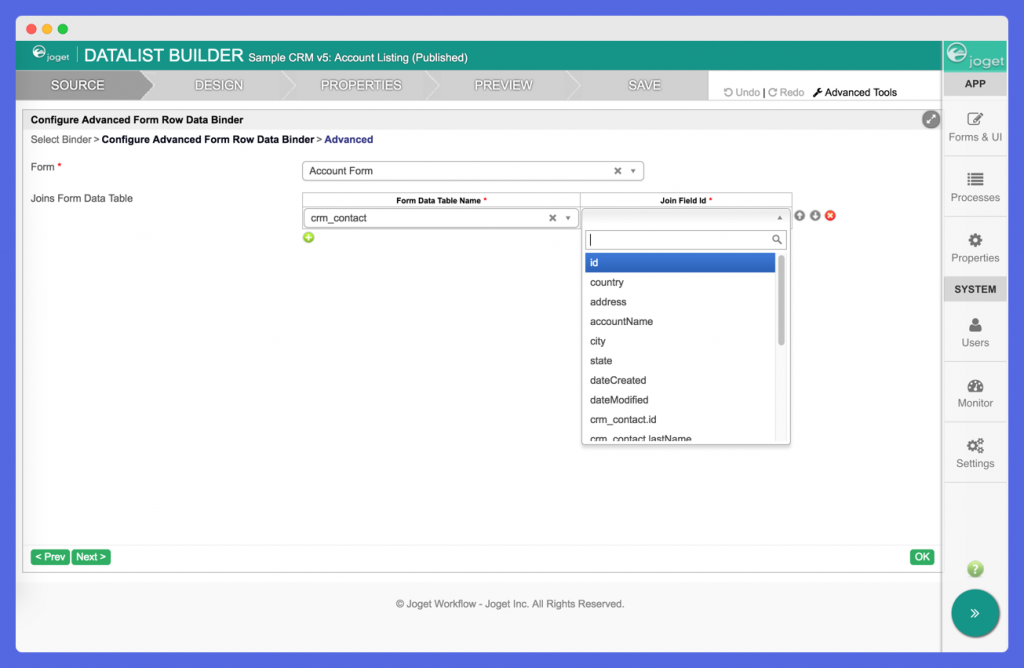Go to the DESIGN step
The height and width of the screenshot is (668, 1024).
pyautogui.click(x=219, y=86)
